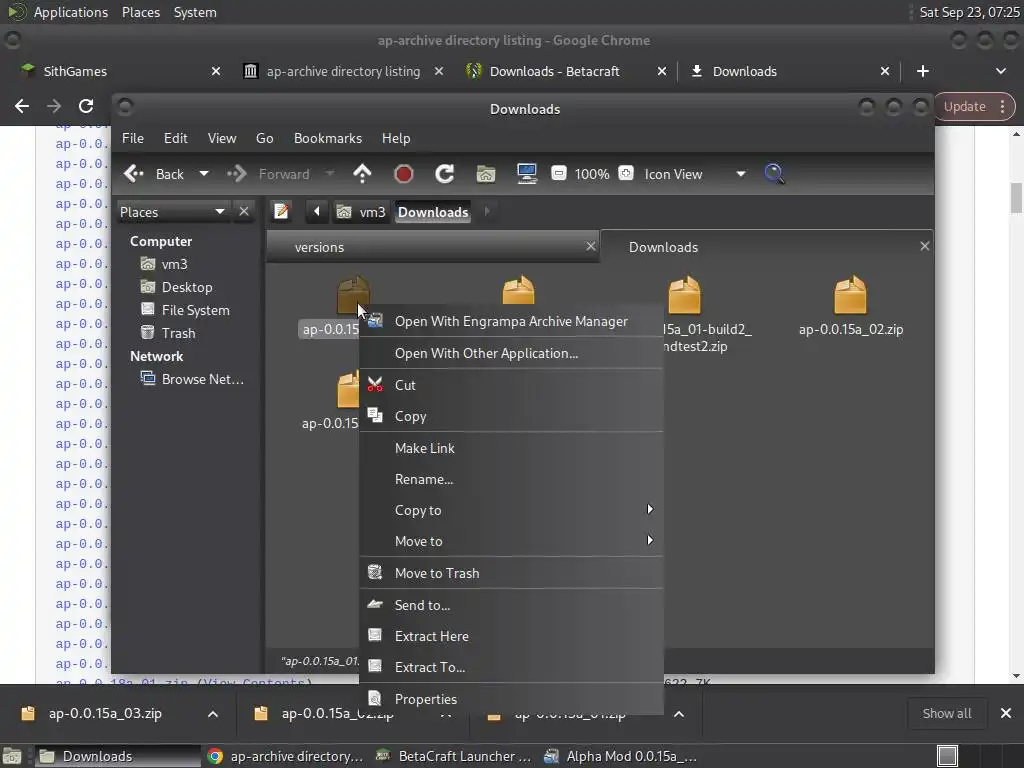Click the Up (parent folder) arrow icon
The width and height of the screenshot is (1024, 768).
[x=362, y=174]
